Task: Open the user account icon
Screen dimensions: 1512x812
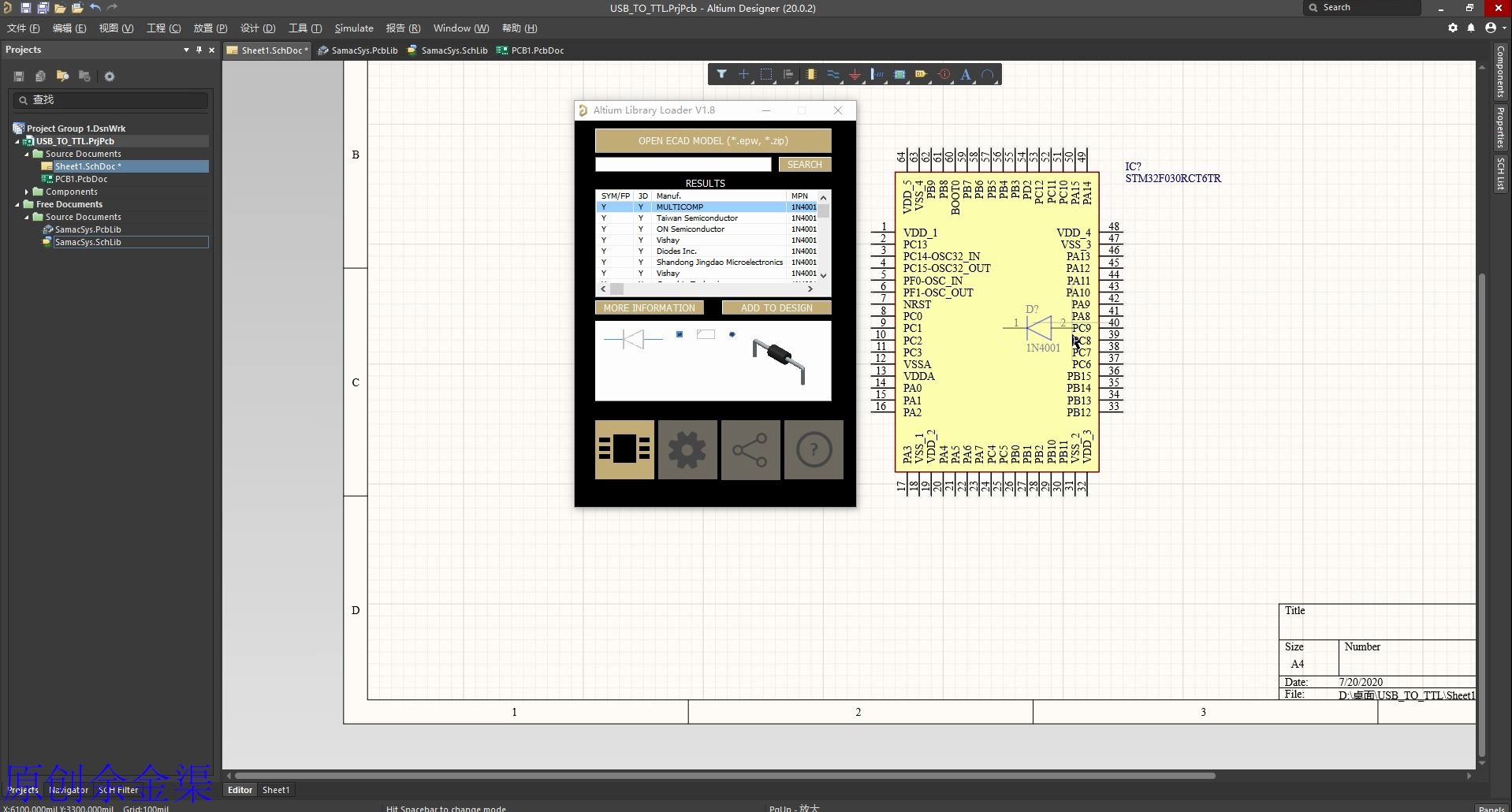Action: 1491,28
